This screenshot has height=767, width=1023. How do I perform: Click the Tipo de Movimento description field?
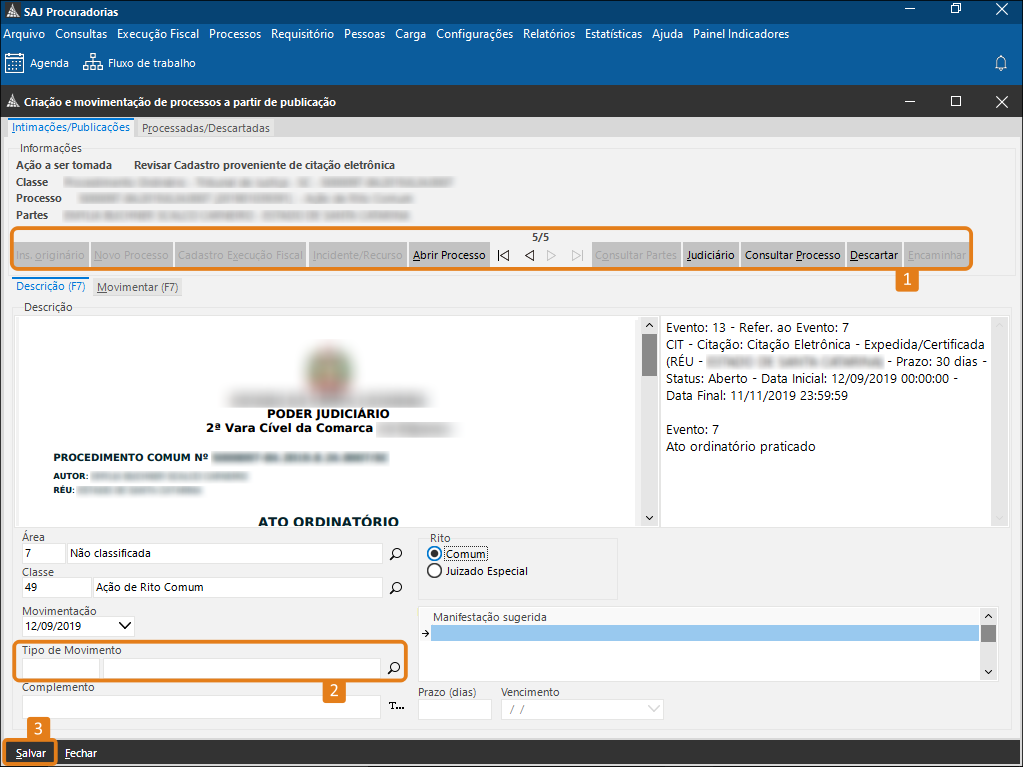click(x=241, y=668)
